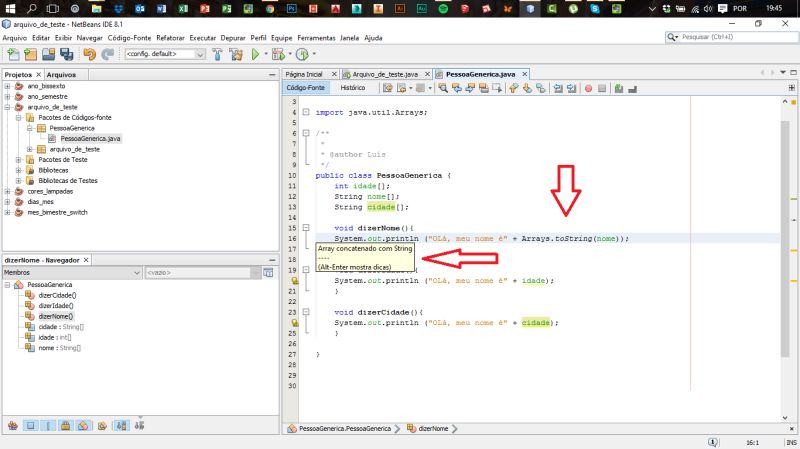Click Clean and Build Project icon
800x449 pixels.
(236, 54)
